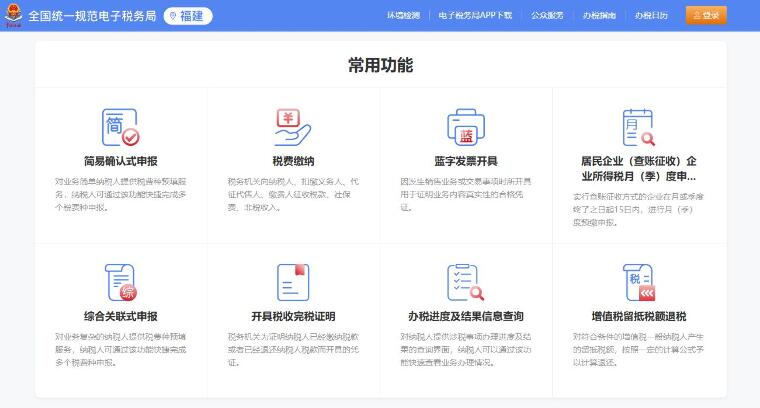The image size is (760, 408).
Task: Open 环境检测 in the top navigation
Action: click(x=402, y=16)
